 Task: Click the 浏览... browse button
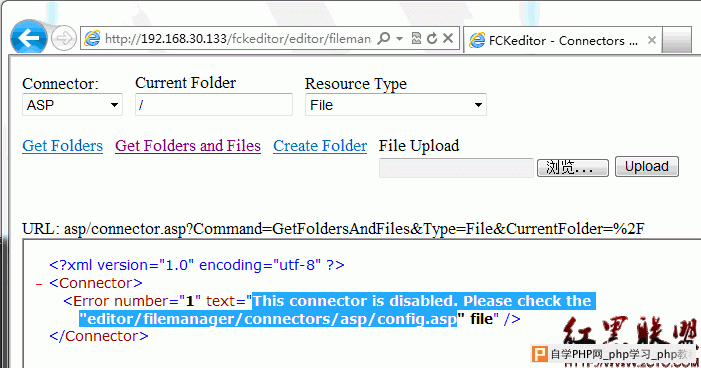click(573, 168)
